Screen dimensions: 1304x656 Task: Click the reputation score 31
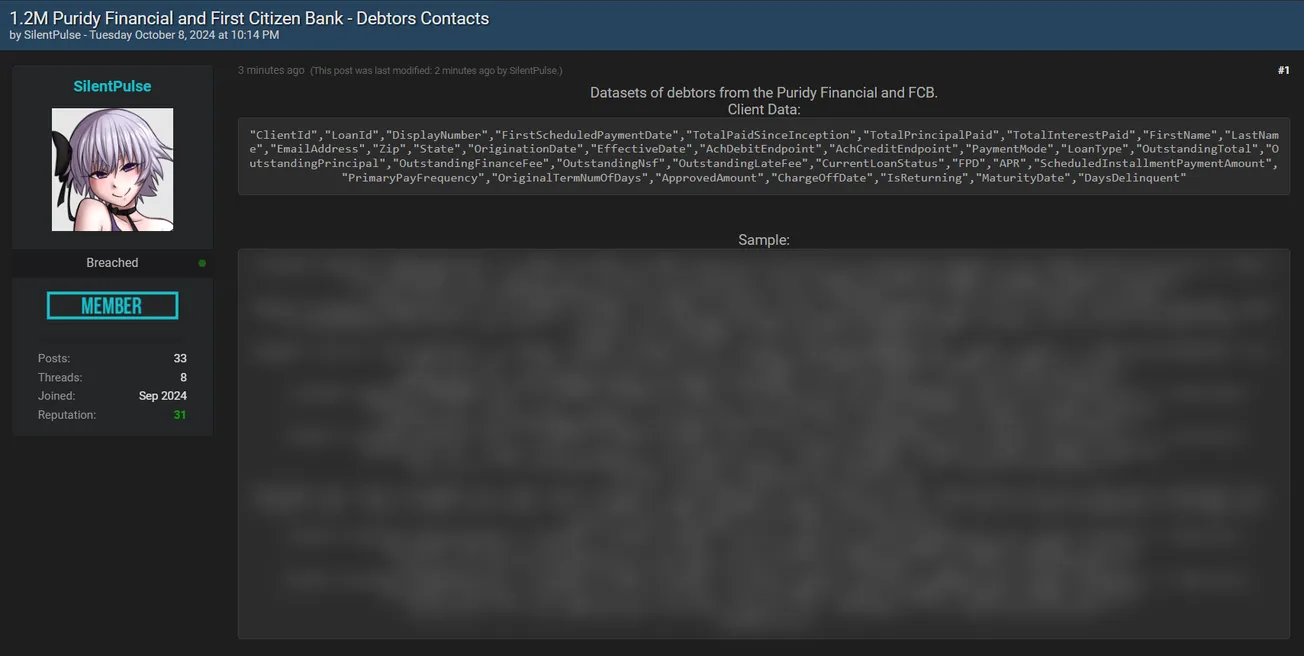tap(180, 415)
